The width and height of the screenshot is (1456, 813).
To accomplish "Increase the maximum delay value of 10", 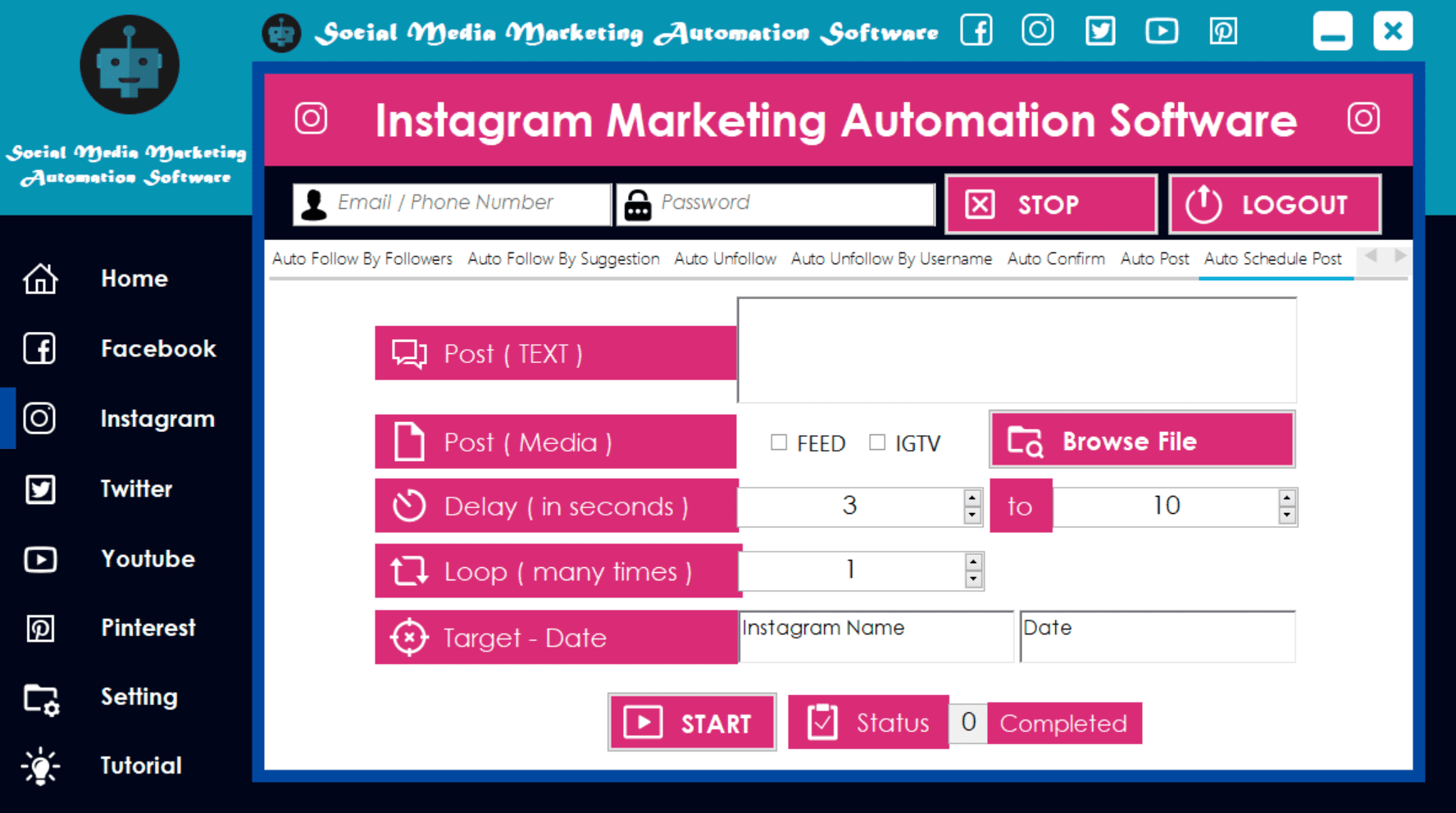I will pos(1287,497).
